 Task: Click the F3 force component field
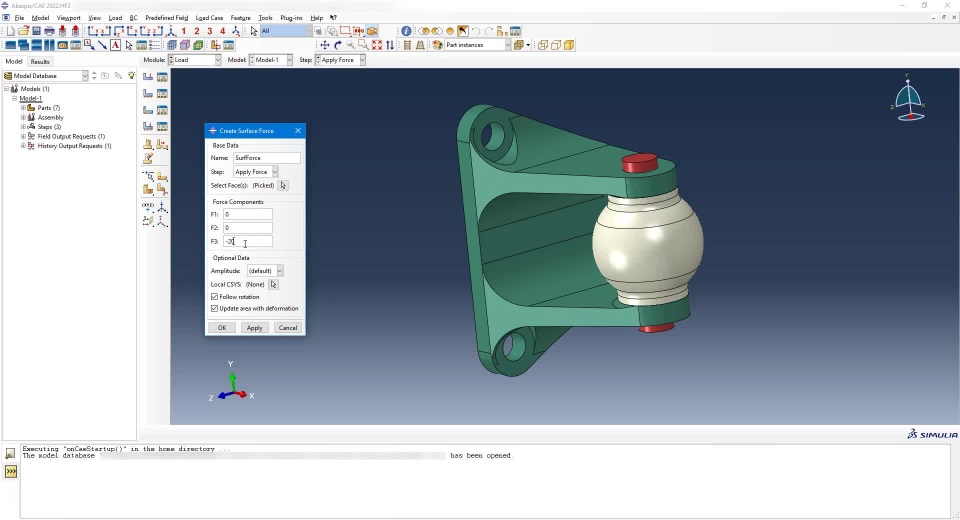(247, 241)
